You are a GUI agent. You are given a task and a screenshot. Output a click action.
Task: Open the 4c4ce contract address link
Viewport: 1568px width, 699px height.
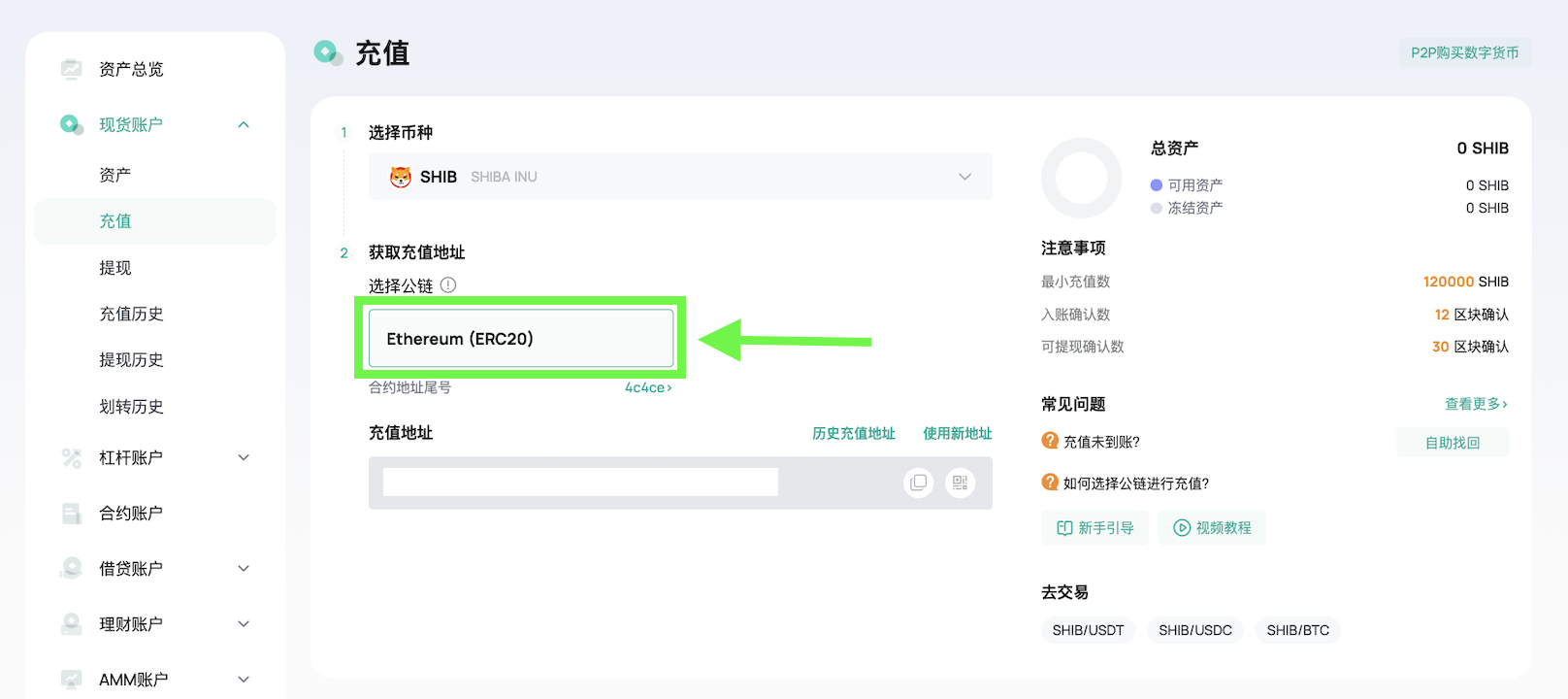[x=648, y=387]
